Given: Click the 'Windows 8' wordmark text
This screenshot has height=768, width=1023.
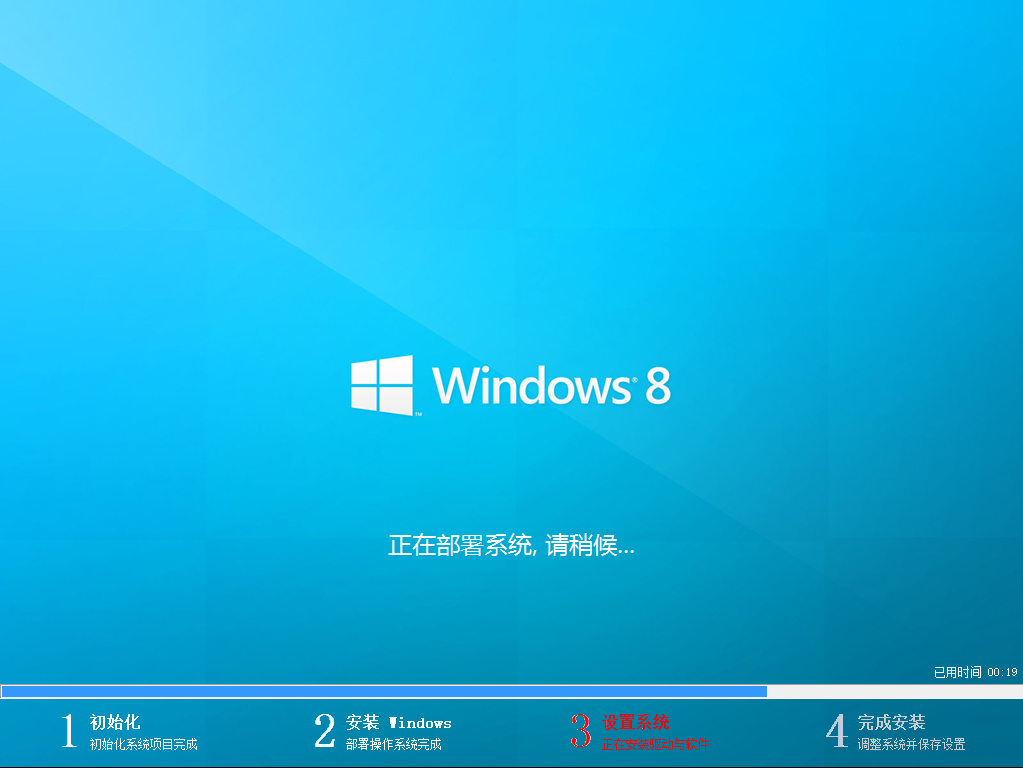Looking at the screenshot, I should click(x=551, y=386).
